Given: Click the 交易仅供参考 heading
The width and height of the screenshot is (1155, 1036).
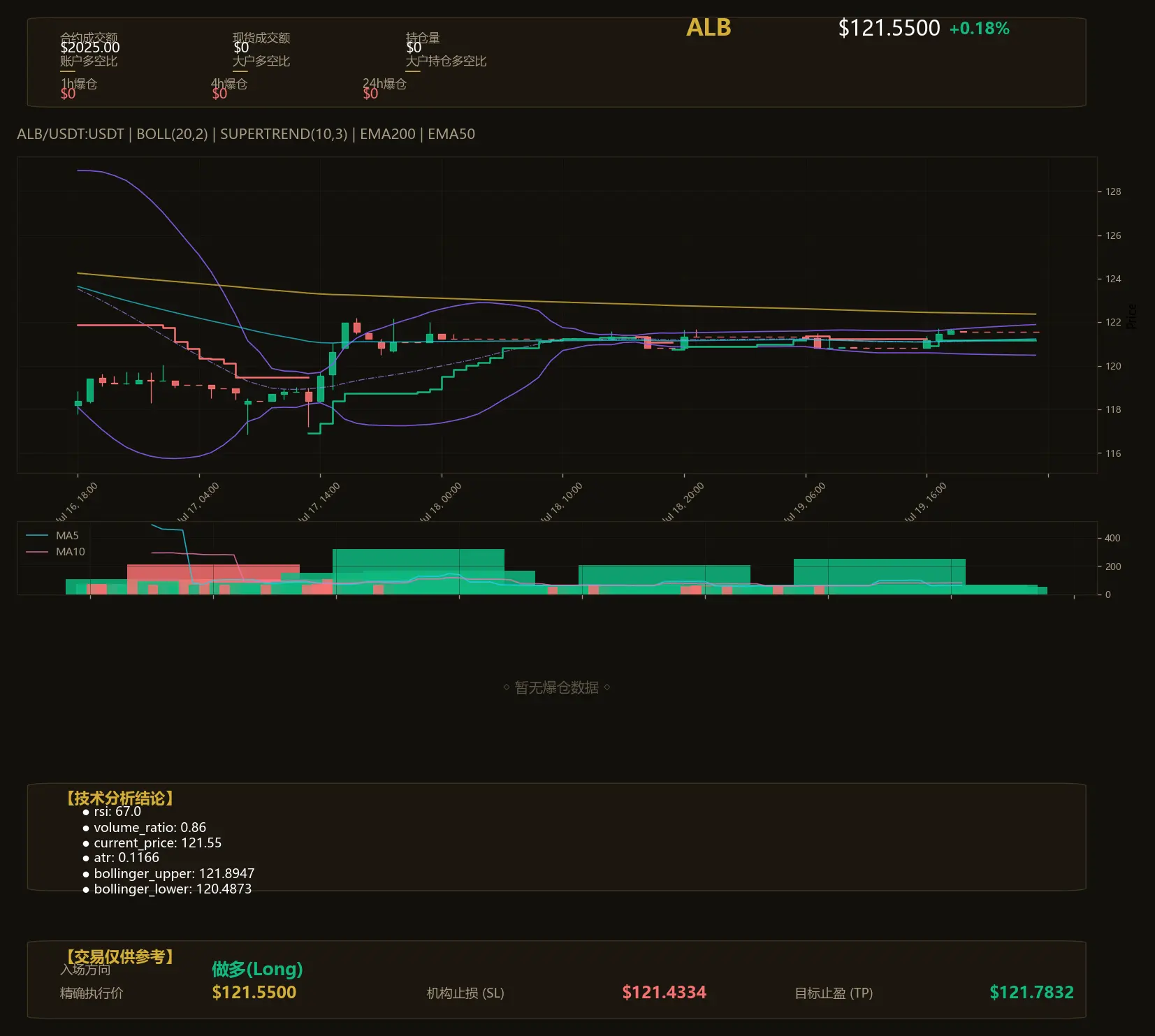Looking at the screenshot, I should point(119,956).
